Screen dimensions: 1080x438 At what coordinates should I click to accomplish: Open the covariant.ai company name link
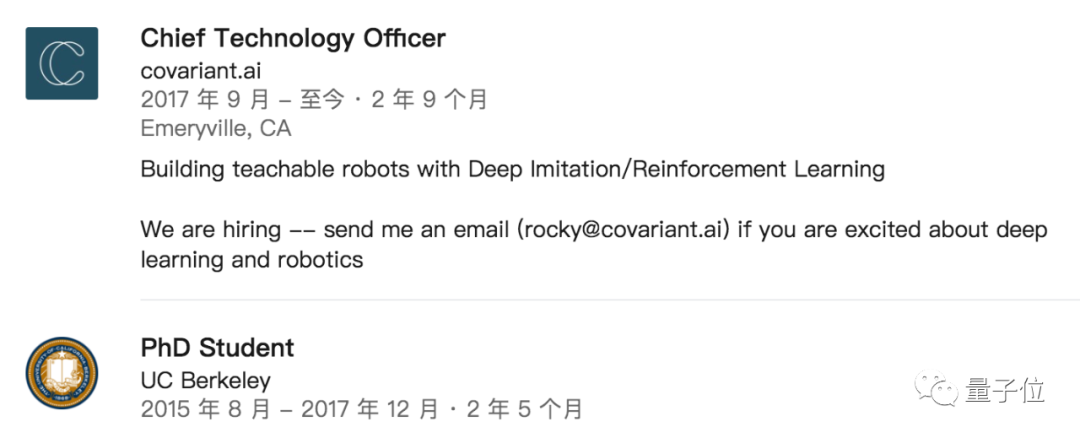coord(201,71)
